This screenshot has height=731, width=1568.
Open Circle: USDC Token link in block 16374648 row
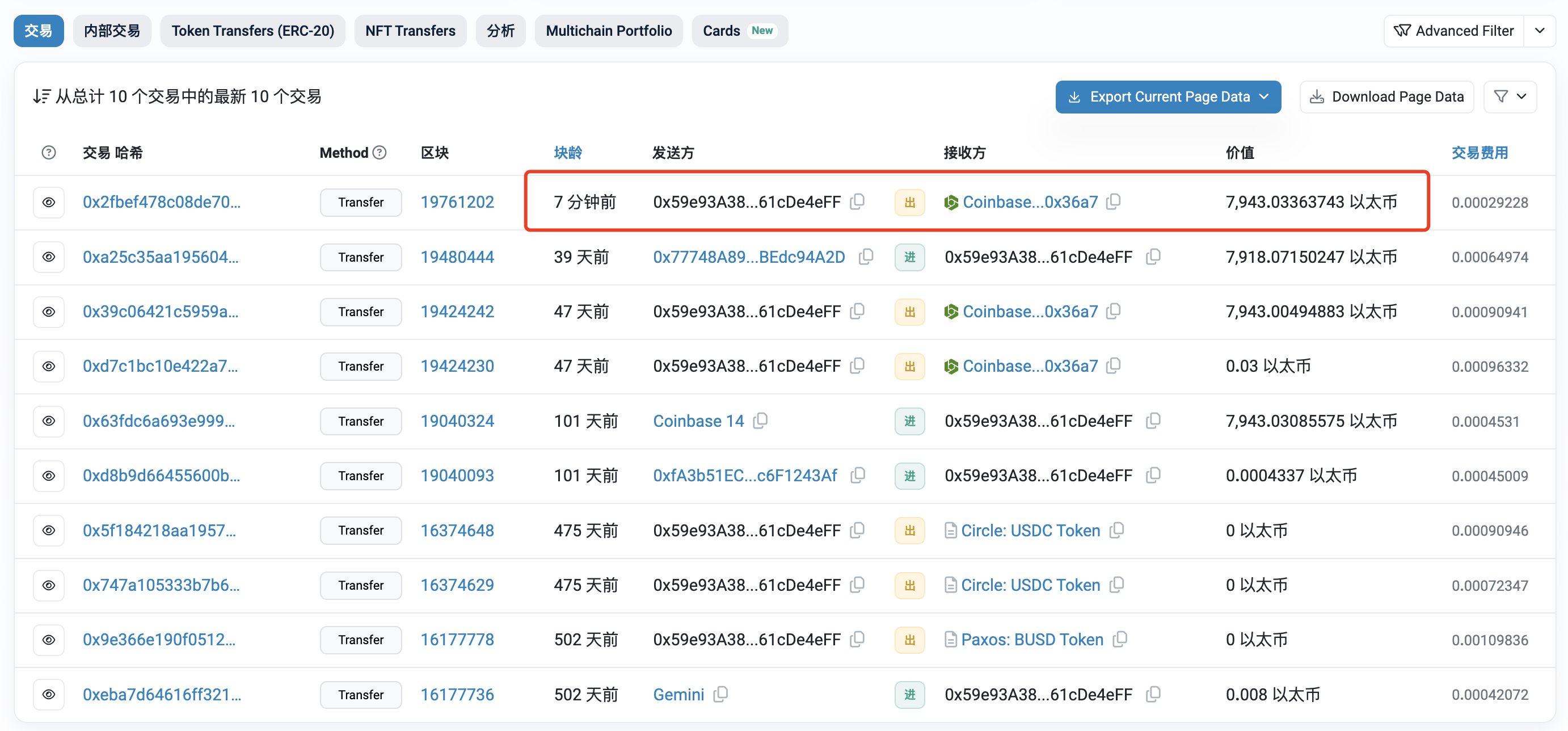[x=1031, y=530]
